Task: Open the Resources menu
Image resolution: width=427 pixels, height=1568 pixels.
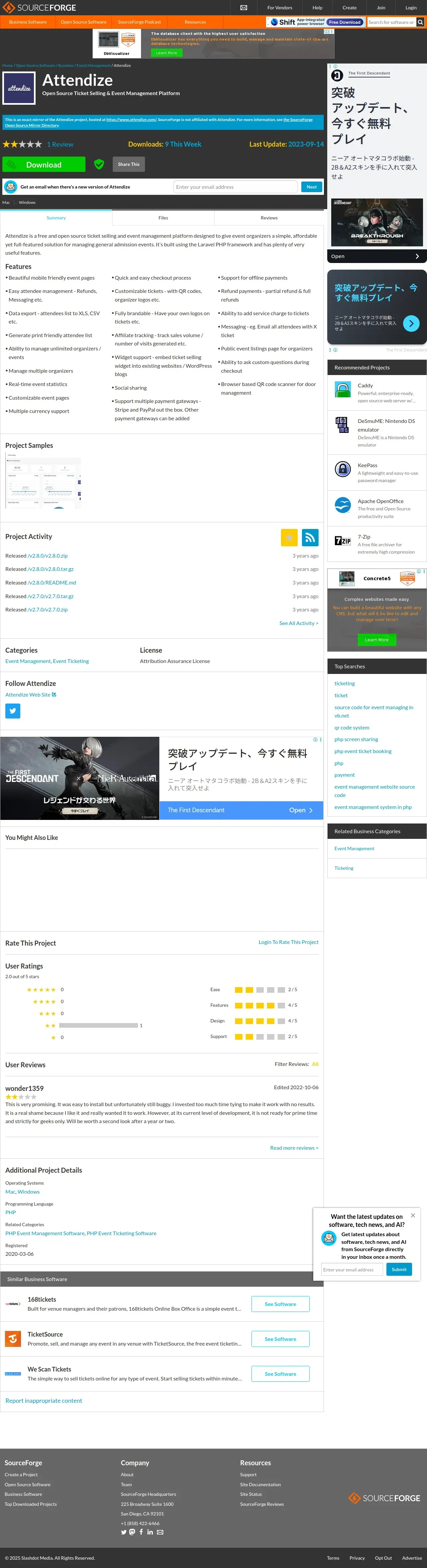Action: [196, 22]
